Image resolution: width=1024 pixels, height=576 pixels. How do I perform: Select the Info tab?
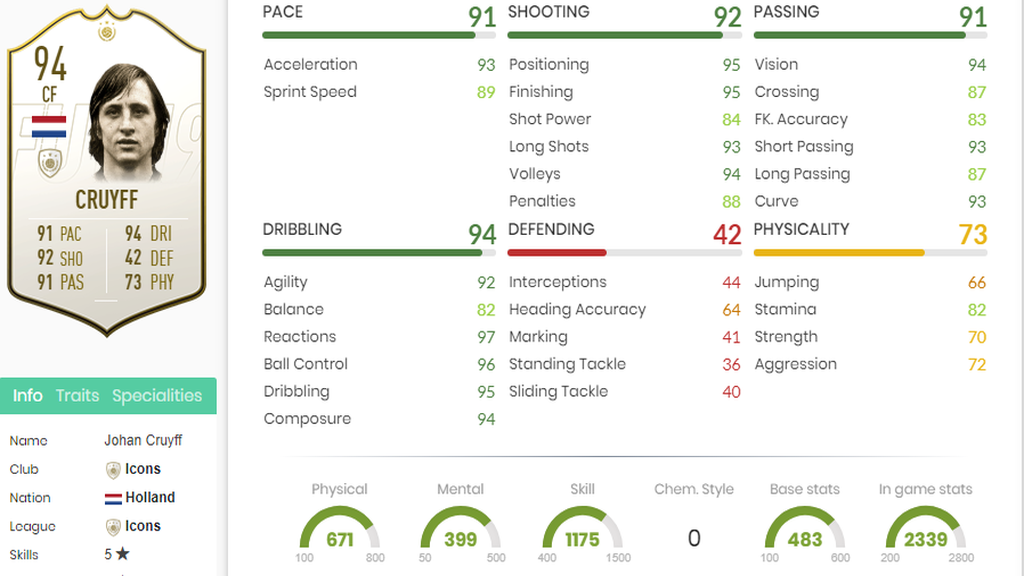27,395
